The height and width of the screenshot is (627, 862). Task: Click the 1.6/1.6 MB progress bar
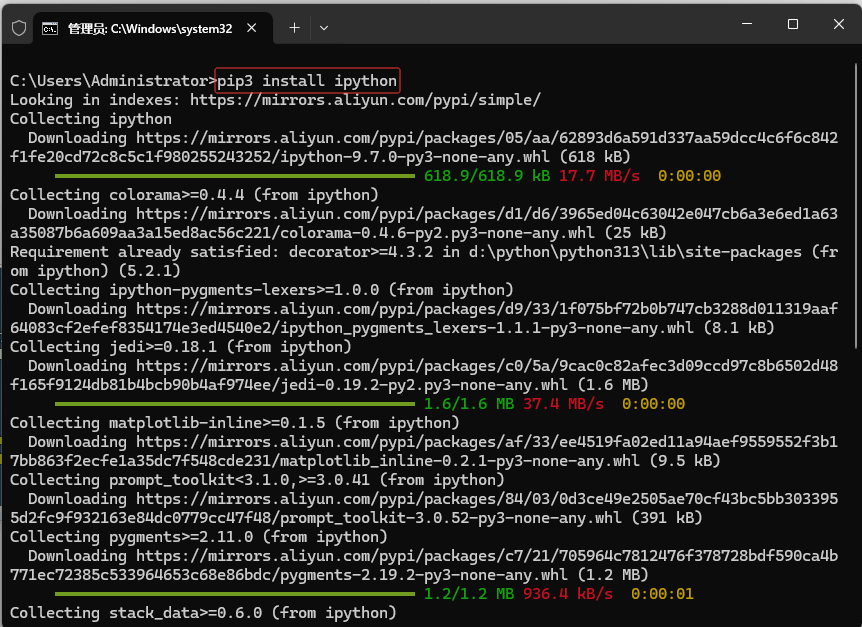coord(235,404)
